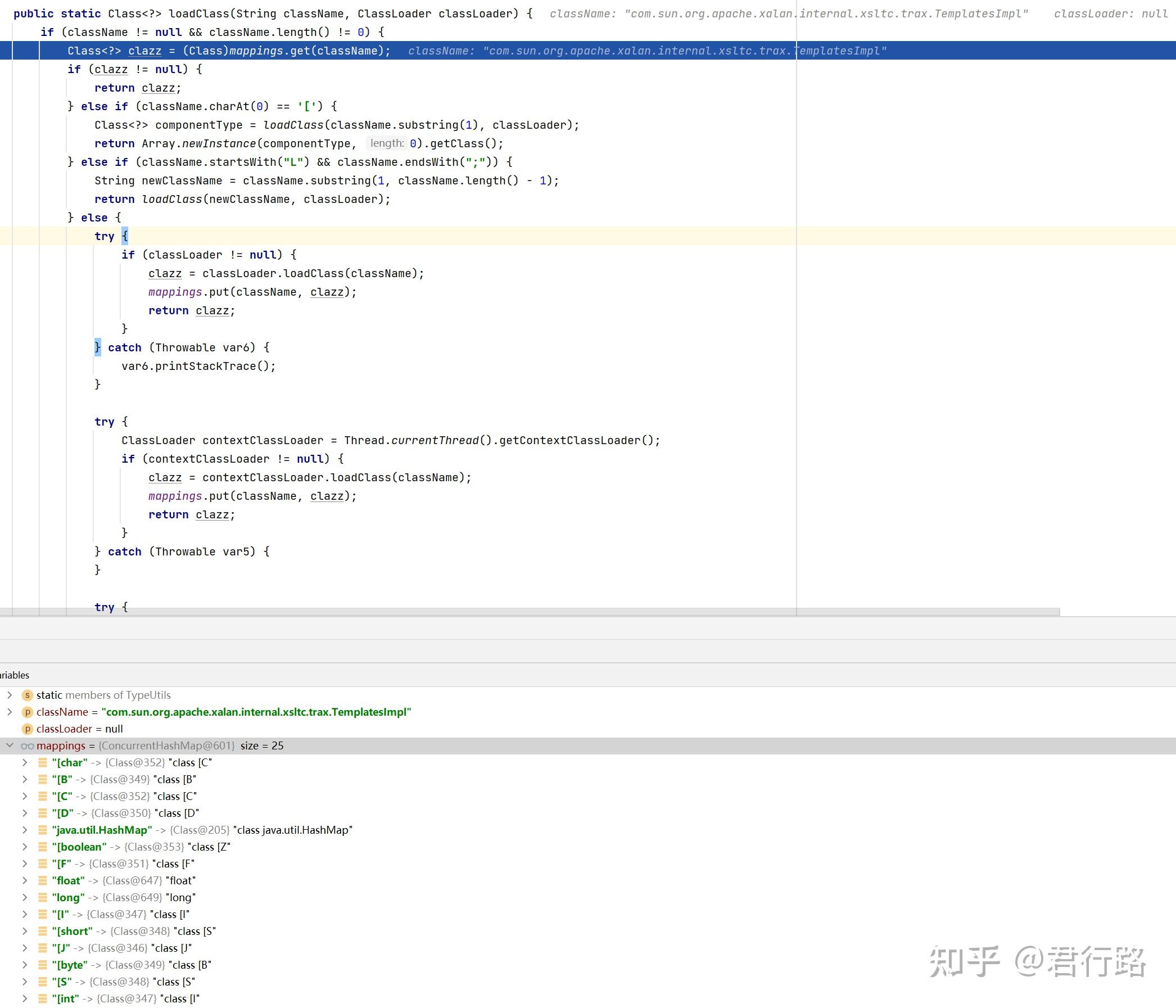
Task: Click the Variables panel header label
Action: point(13,675)
